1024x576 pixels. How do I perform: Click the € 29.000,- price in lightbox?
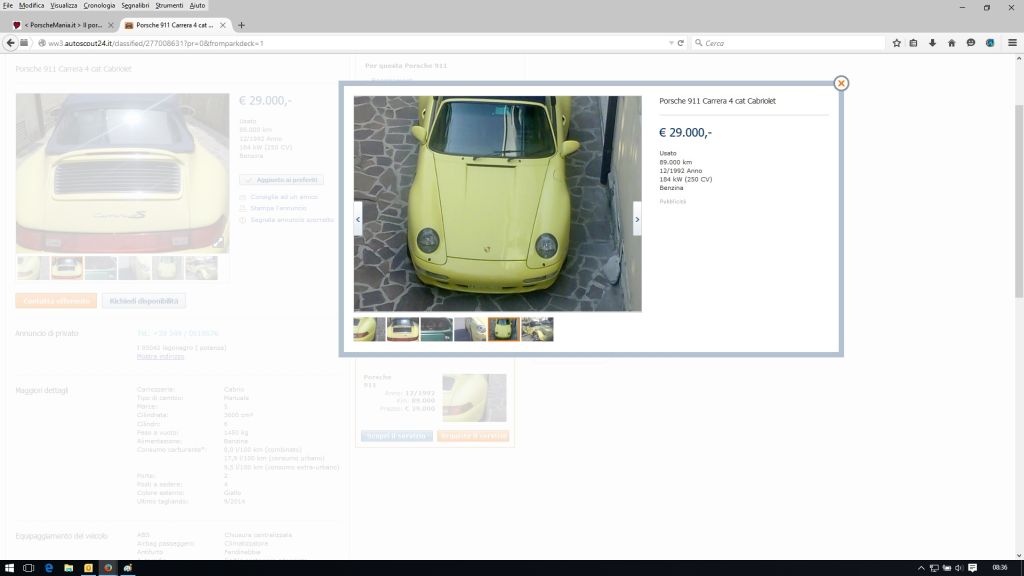[x=685, y=133]
